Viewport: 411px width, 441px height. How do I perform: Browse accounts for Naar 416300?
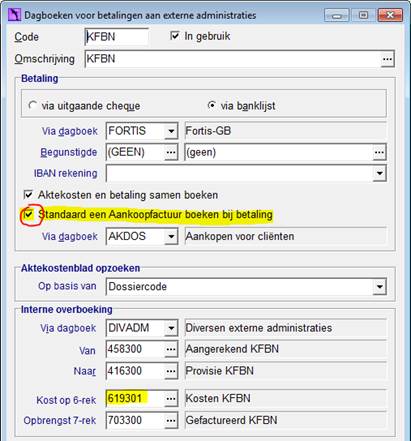point(171,371)
